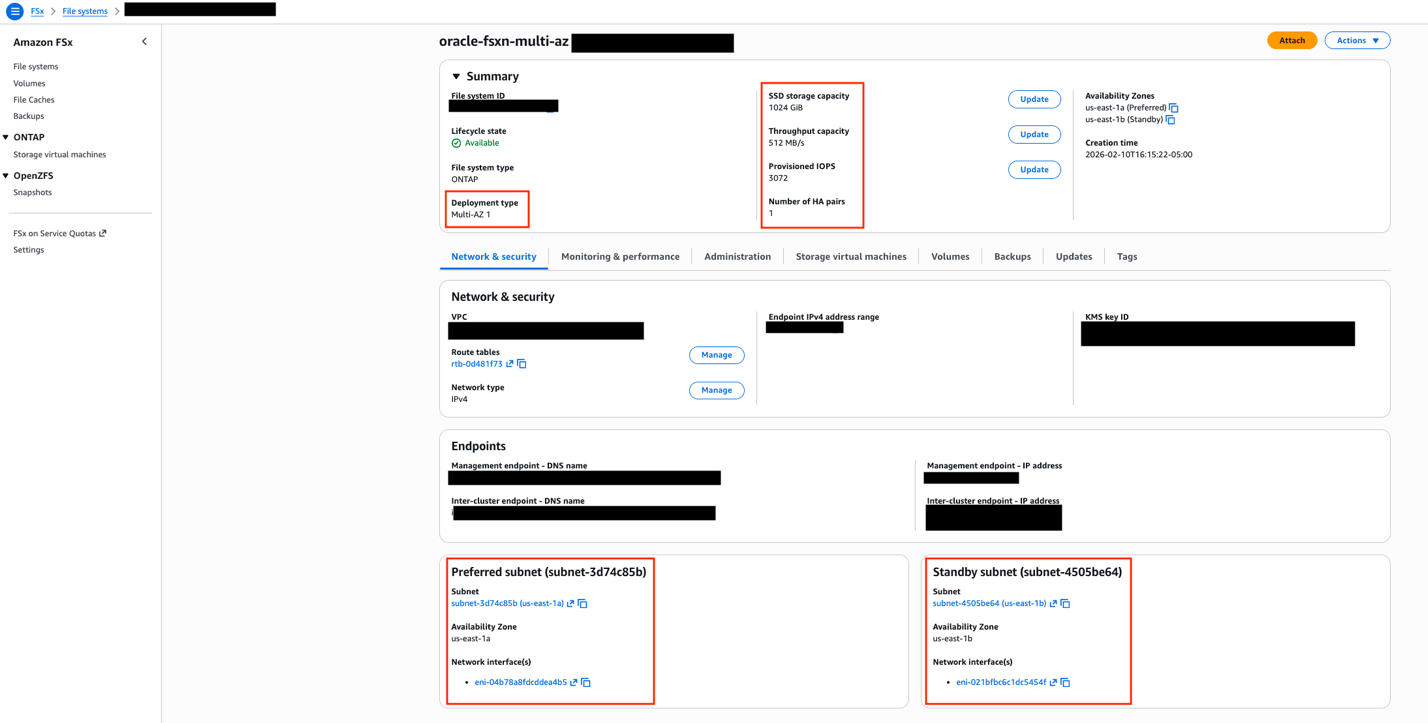Go to FSx breadcrumb link
The height and width of the screenshot is (723, 1428).
point(37,11)
